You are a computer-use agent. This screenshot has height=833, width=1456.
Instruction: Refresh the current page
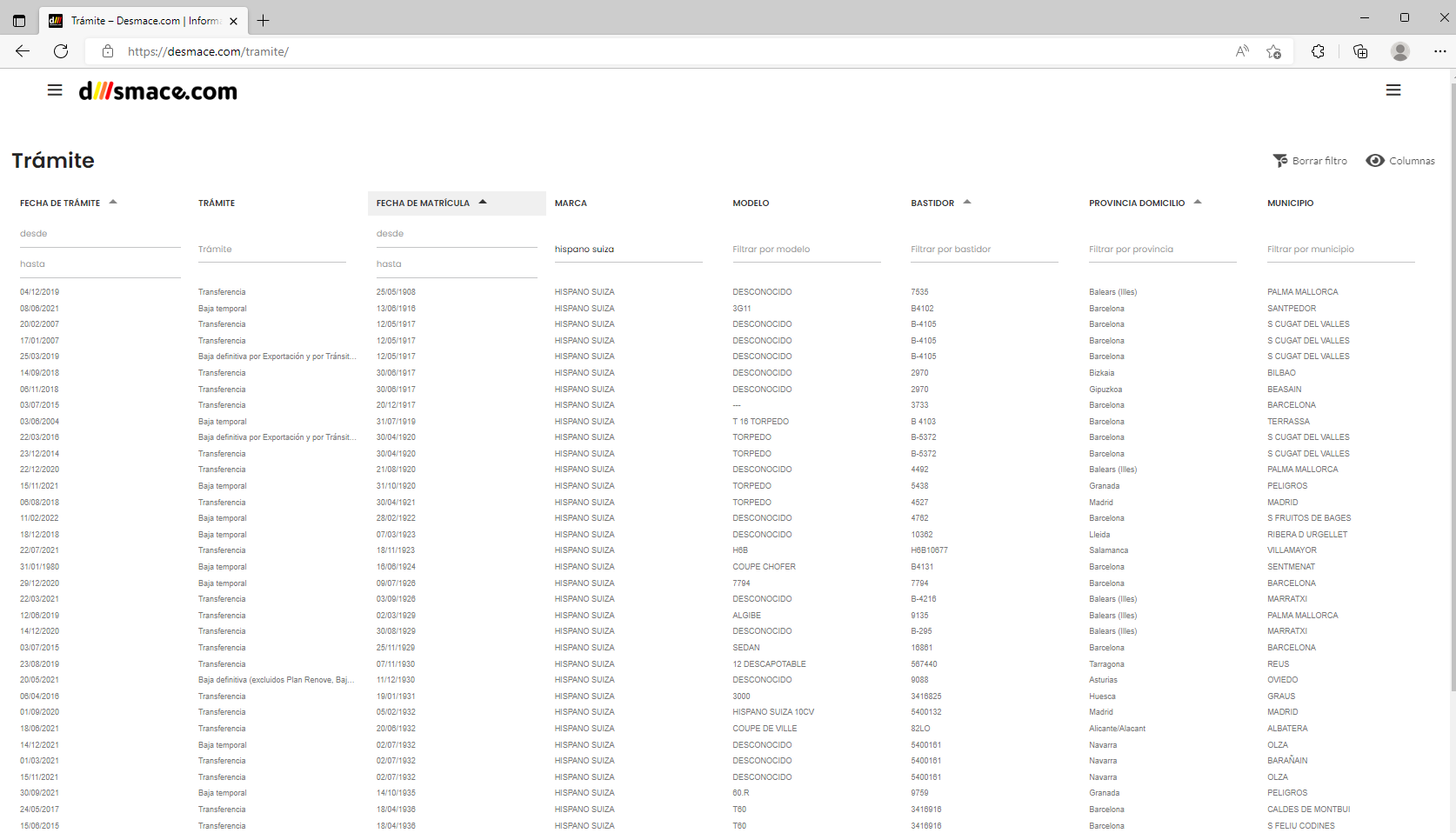[61, 51]
